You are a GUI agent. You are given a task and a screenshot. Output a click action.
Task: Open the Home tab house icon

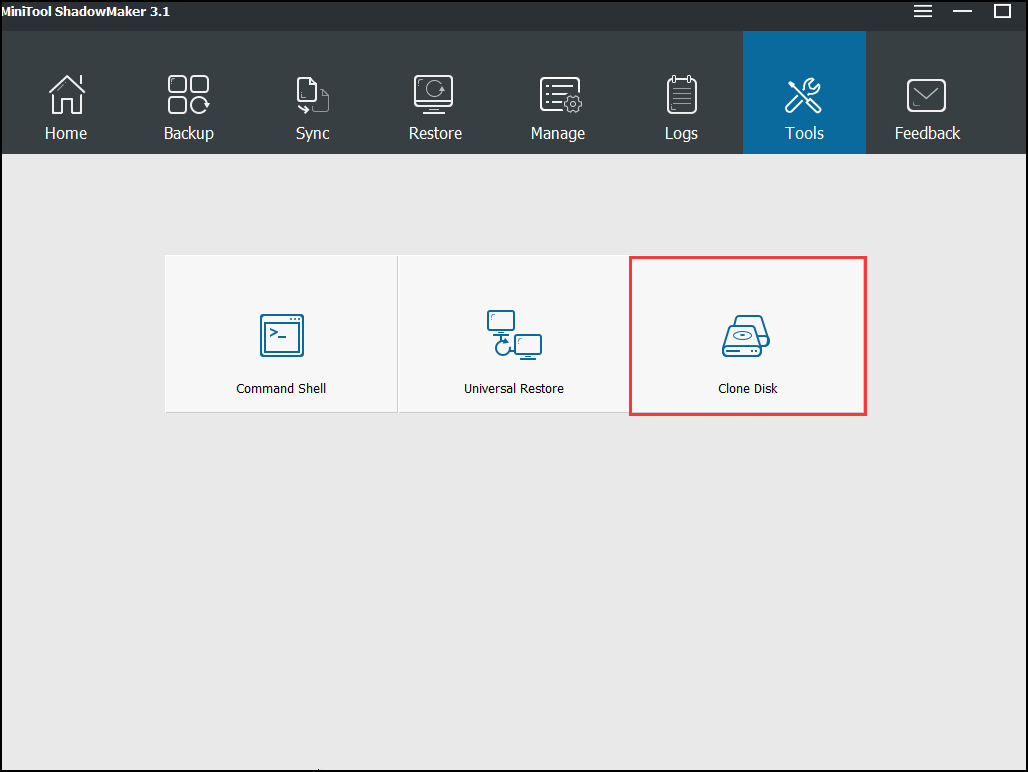point(66,94)
